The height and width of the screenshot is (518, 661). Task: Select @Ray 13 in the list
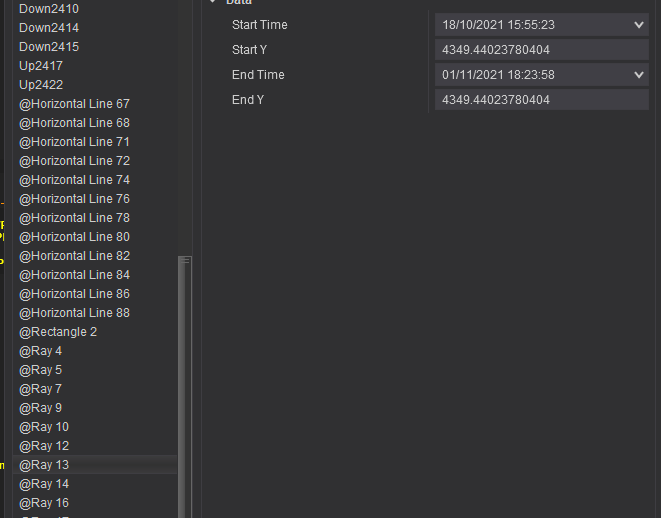coord(44,465)
